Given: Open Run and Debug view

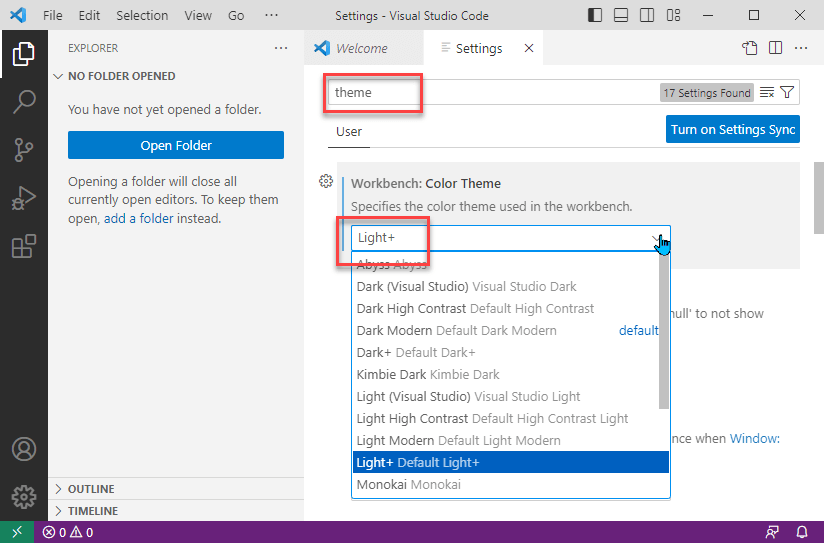Looking at the screenshot, I should tap(24, 198).
